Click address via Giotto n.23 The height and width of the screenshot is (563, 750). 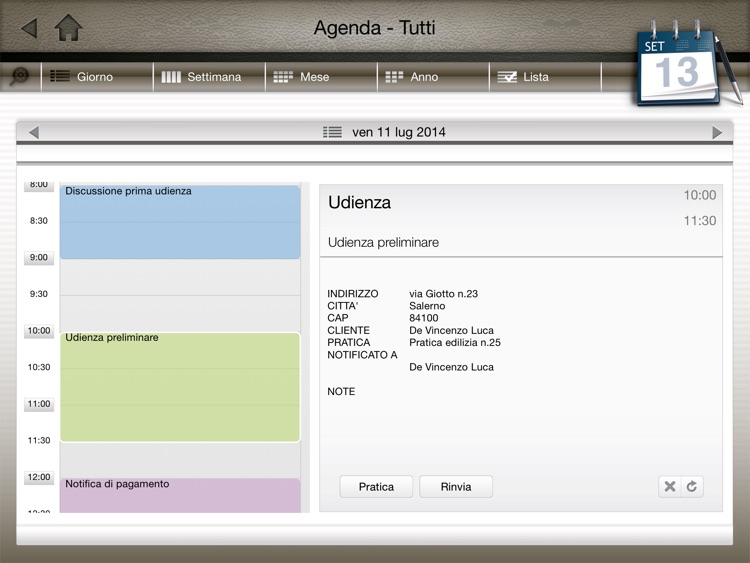click(443, 294)
